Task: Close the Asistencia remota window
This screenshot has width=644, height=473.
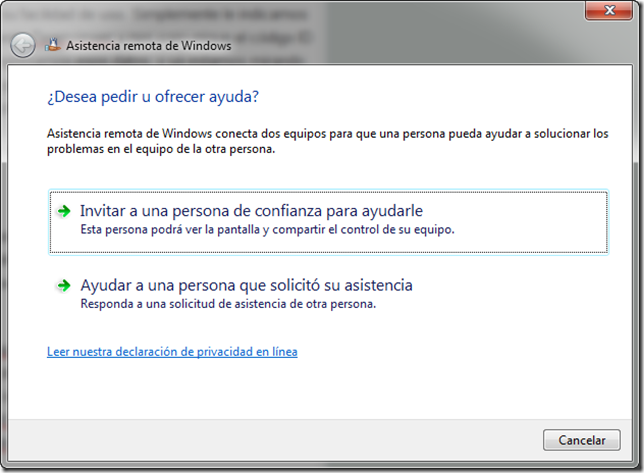Action: (609, 10)
